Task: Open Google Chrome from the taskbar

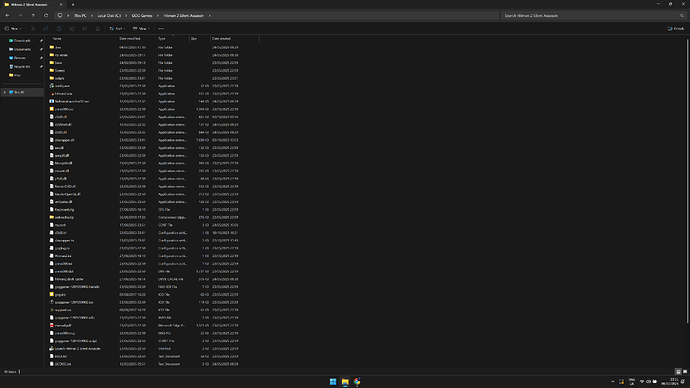Action: tap(357, 382)
